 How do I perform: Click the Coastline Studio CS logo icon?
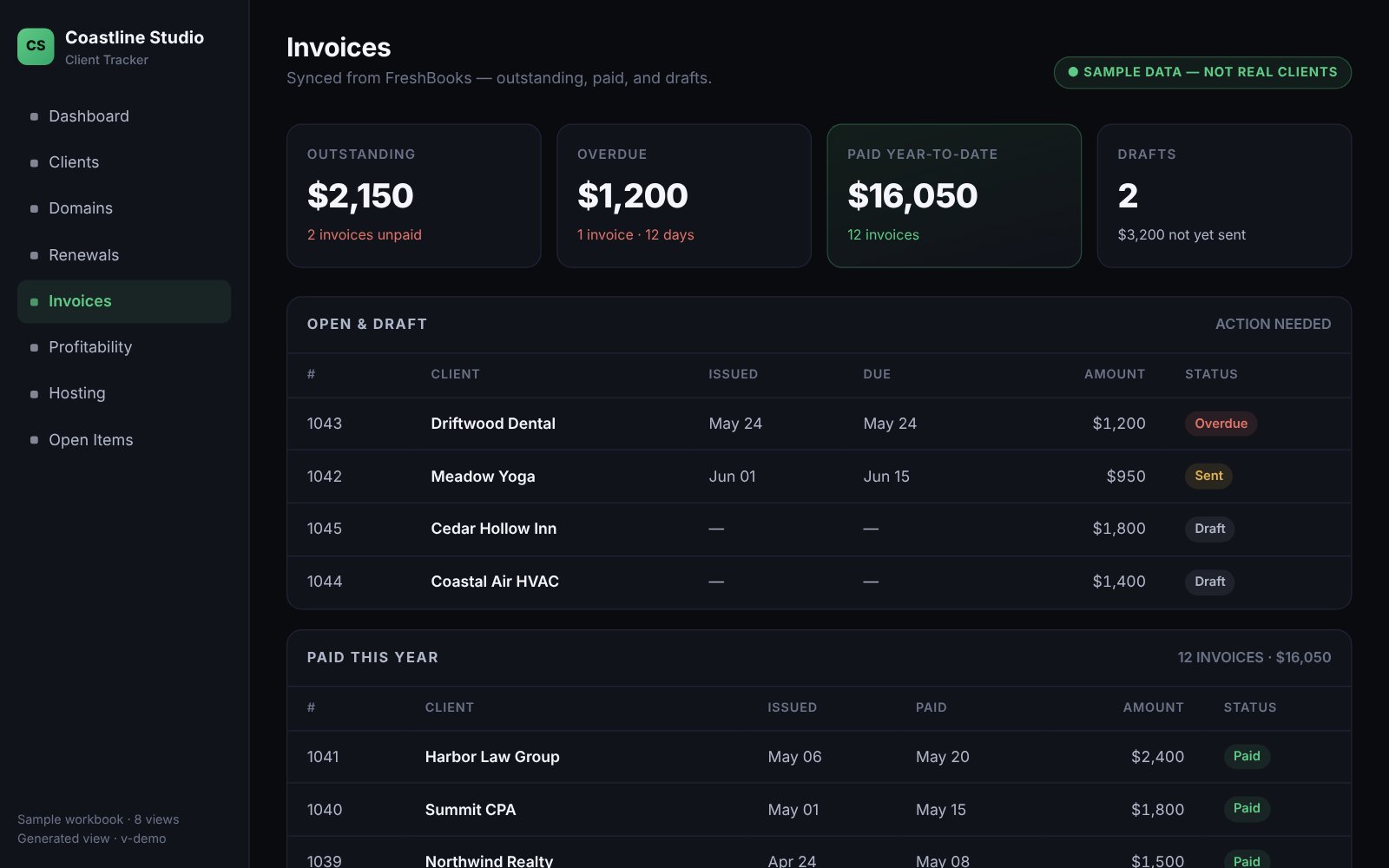point(36,46)
